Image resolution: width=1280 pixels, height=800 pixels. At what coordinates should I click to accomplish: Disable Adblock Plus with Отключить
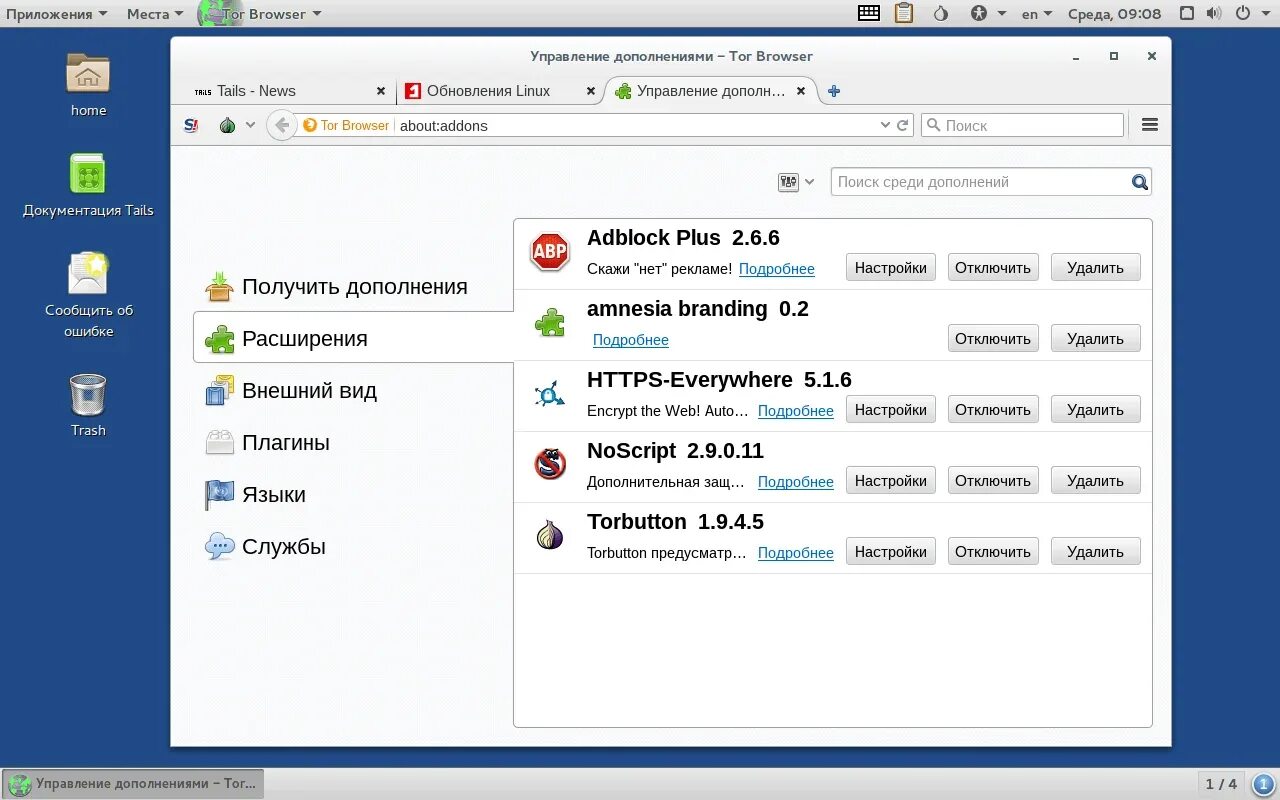pyautogui.click(x=993, y=267)
